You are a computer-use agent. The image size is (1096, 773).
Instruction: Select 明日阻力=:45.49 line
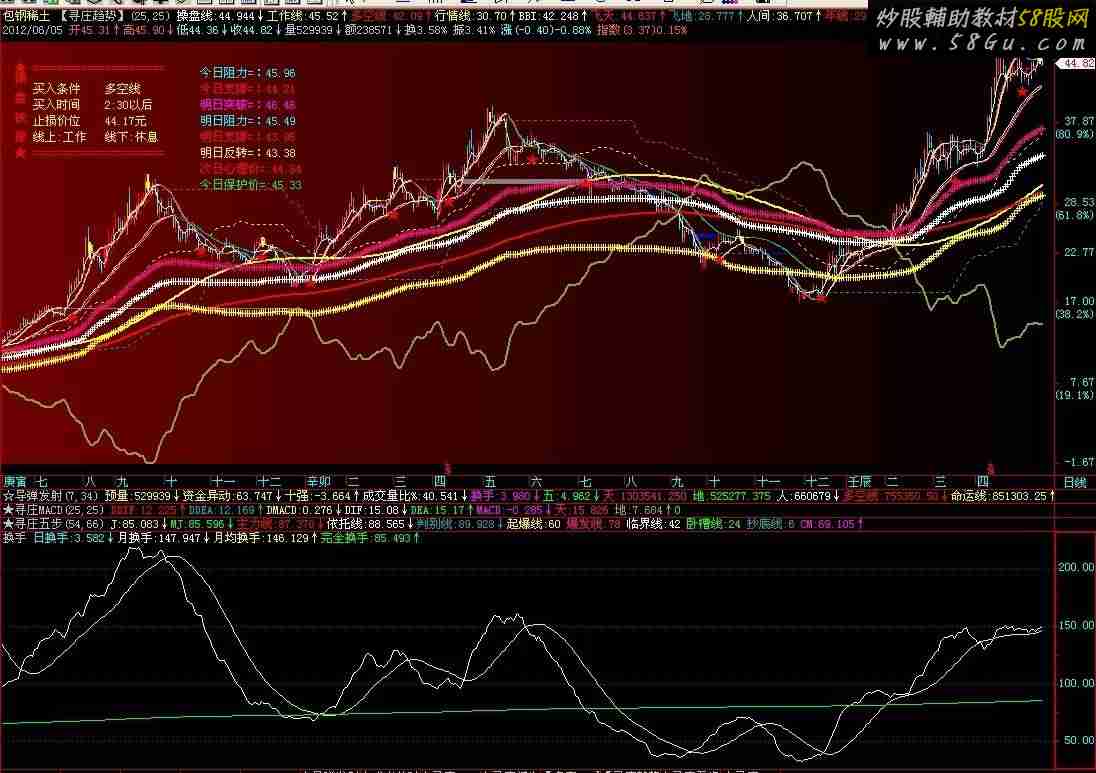click(x=247, y=121)
